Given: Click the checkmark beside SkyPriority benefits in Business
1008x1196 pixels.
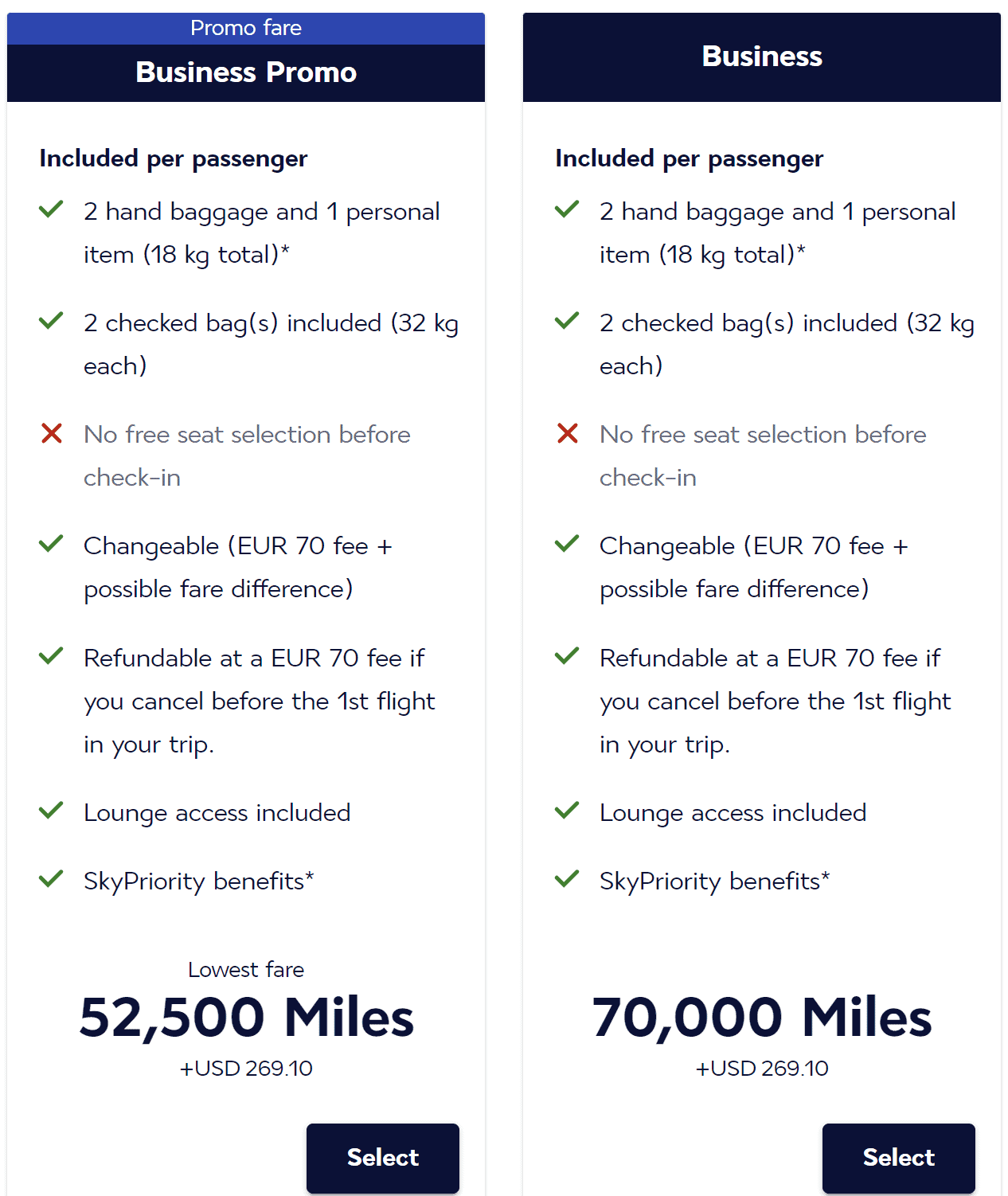Looking at the screenshot, I should 567,878.
